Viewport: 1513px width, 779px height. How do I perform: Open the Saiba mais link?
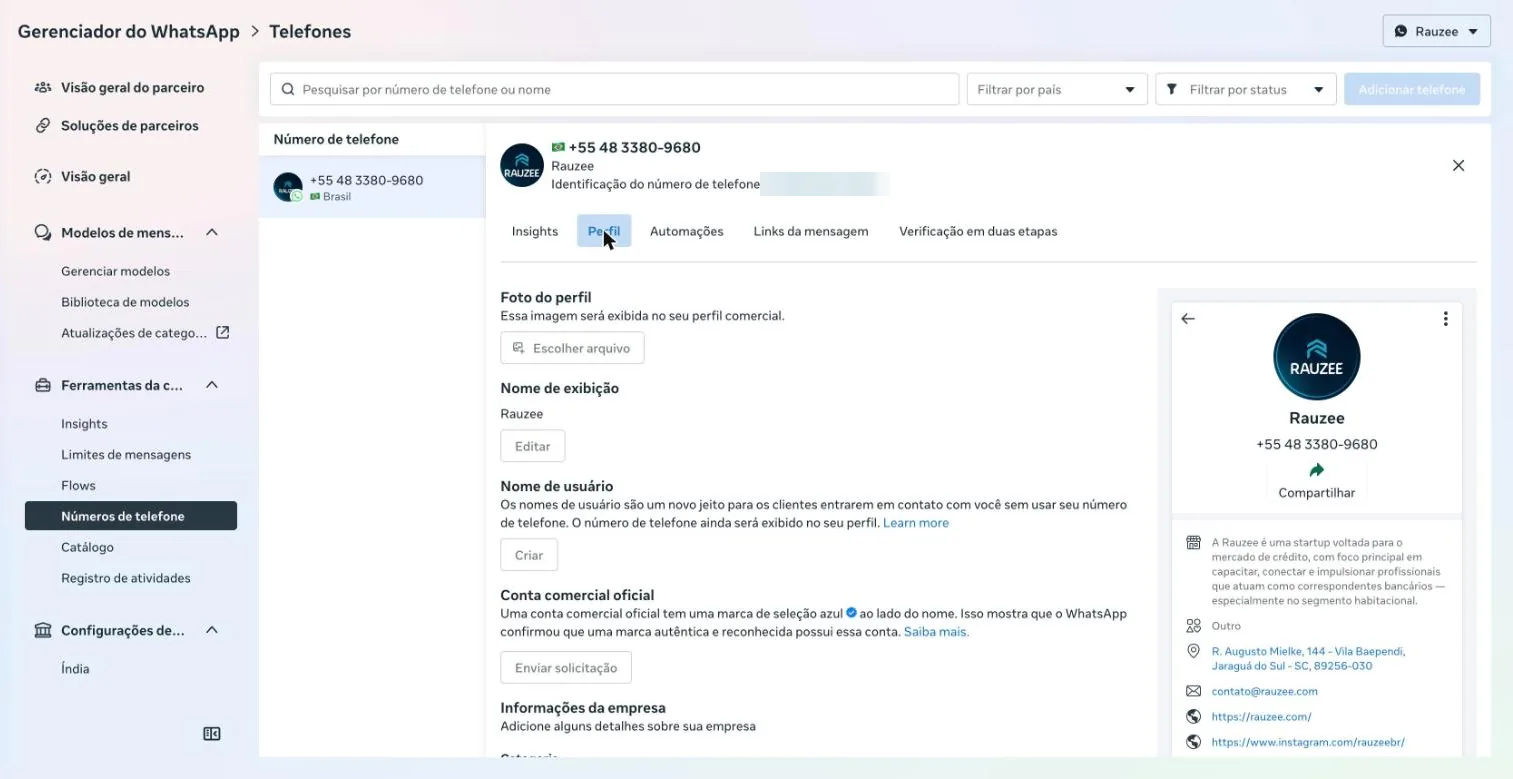coord(936,632)
